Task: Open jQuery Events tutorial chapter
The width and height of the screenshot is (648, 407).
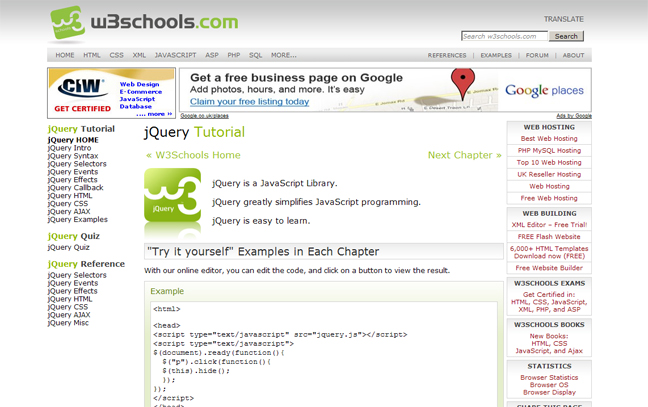Action: (x=73, y=171)
